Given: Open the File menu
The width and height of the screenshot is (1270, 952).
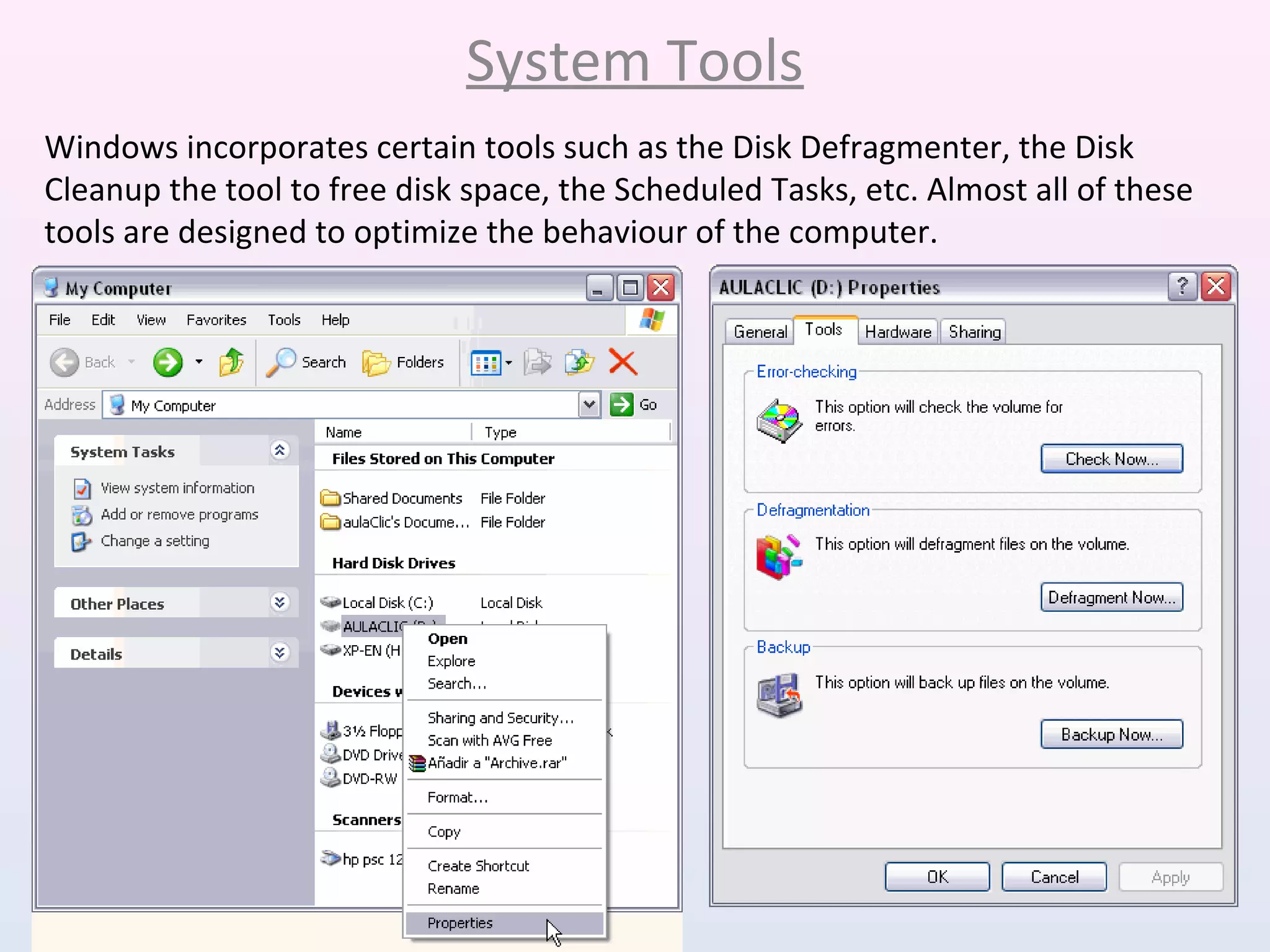Looking at the screenshot, I should click(x=60, y=320).
